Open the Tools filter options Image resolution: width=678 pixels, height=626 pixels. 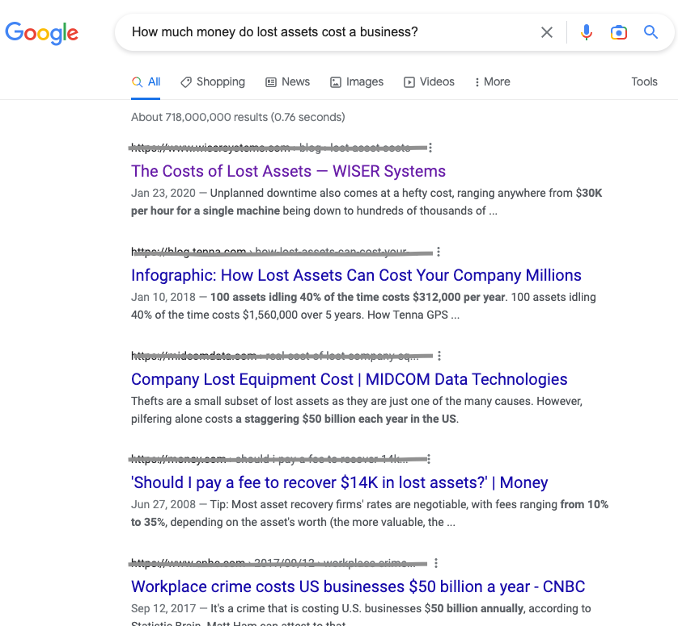click(x=644, y=82)
